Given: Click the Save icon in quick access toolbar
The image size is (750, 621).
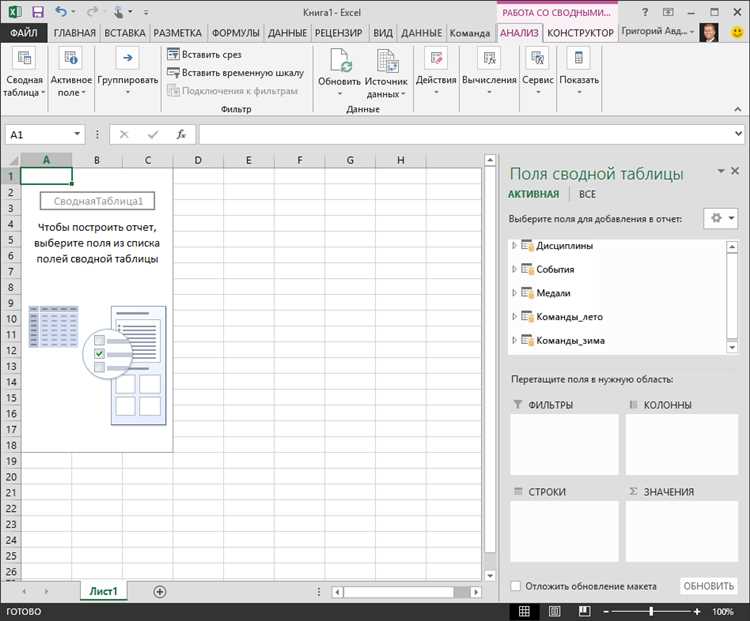Looking at the screenshot, I should point(37,12).
